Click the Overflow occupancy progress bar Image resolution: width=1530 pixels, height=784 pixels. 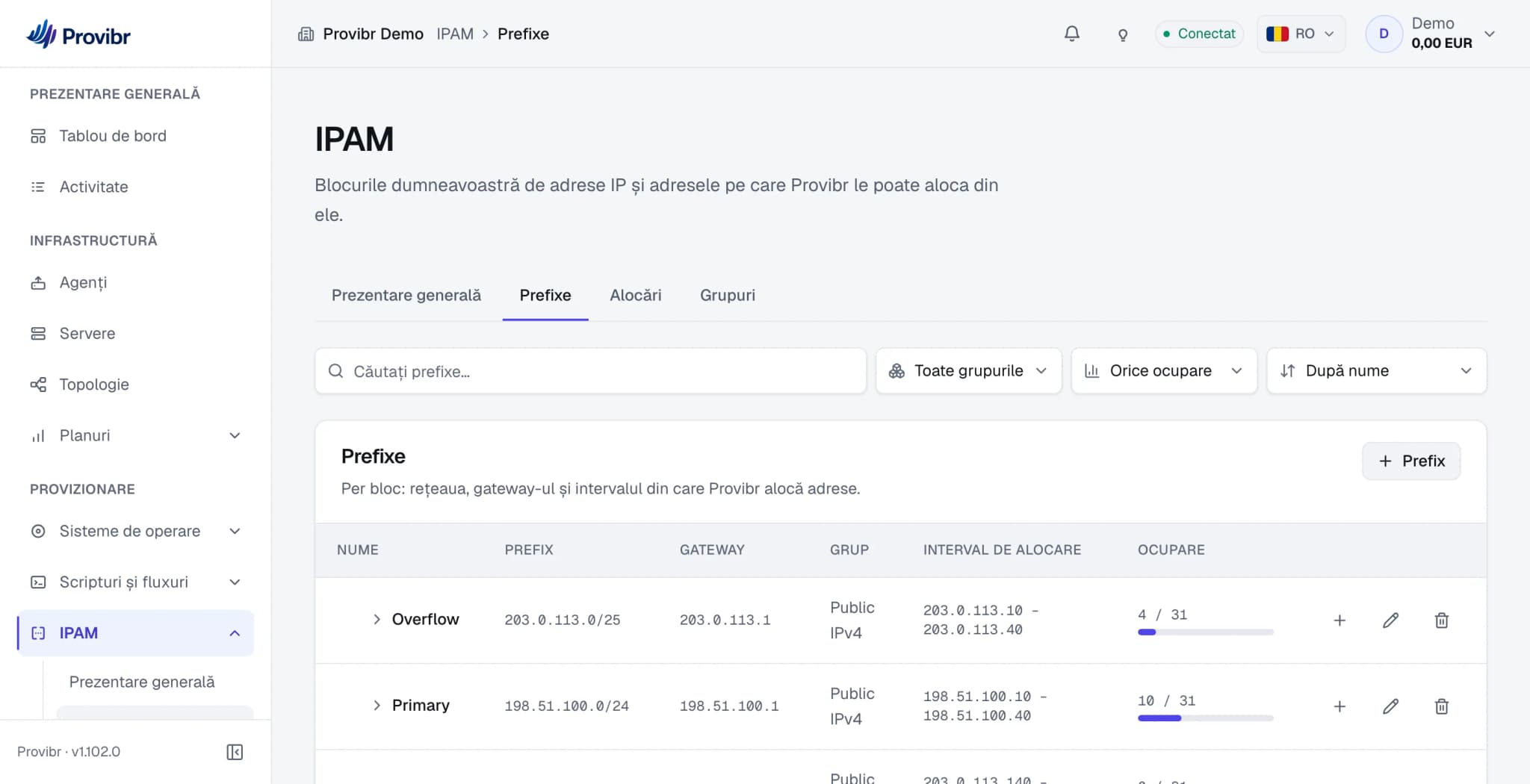click(1205, 632)
